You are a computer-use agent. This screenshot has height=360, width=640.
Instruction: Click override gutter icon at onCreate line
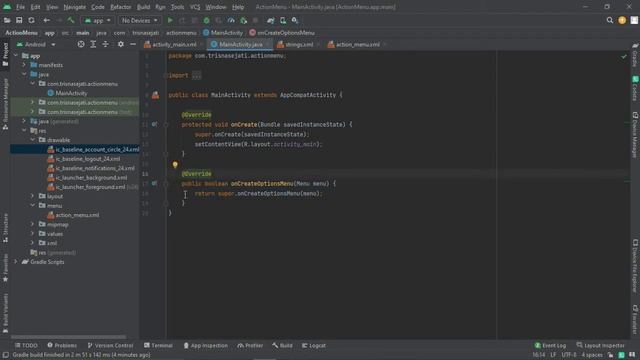click(x=154, y=124)
